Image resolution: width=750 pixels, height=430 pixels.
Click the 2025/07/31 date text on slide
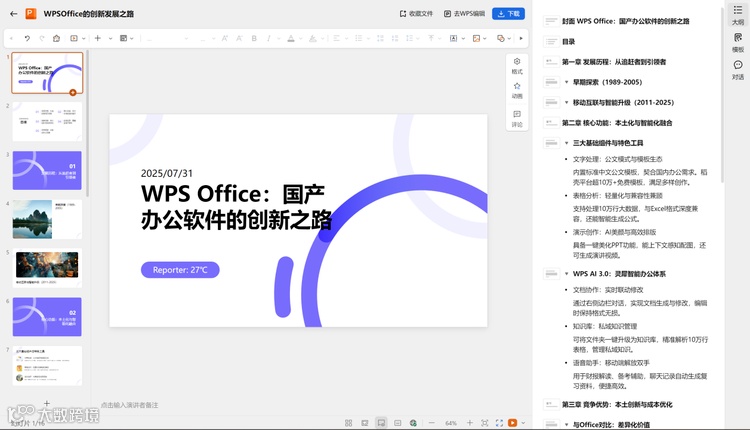(x=166, y=173)
